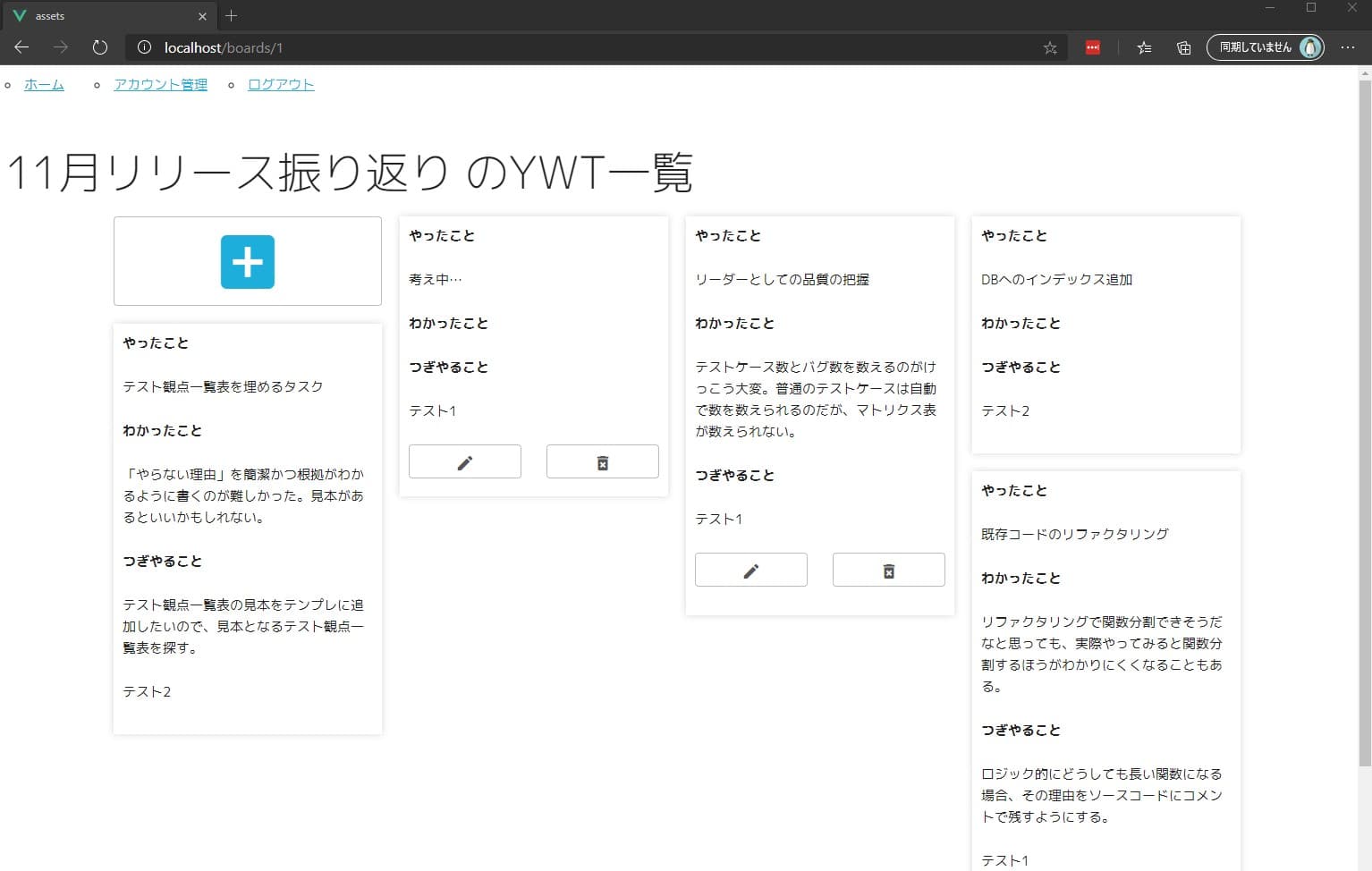Delete the リーダーとしての品質の把握 card

pos(888,570)
